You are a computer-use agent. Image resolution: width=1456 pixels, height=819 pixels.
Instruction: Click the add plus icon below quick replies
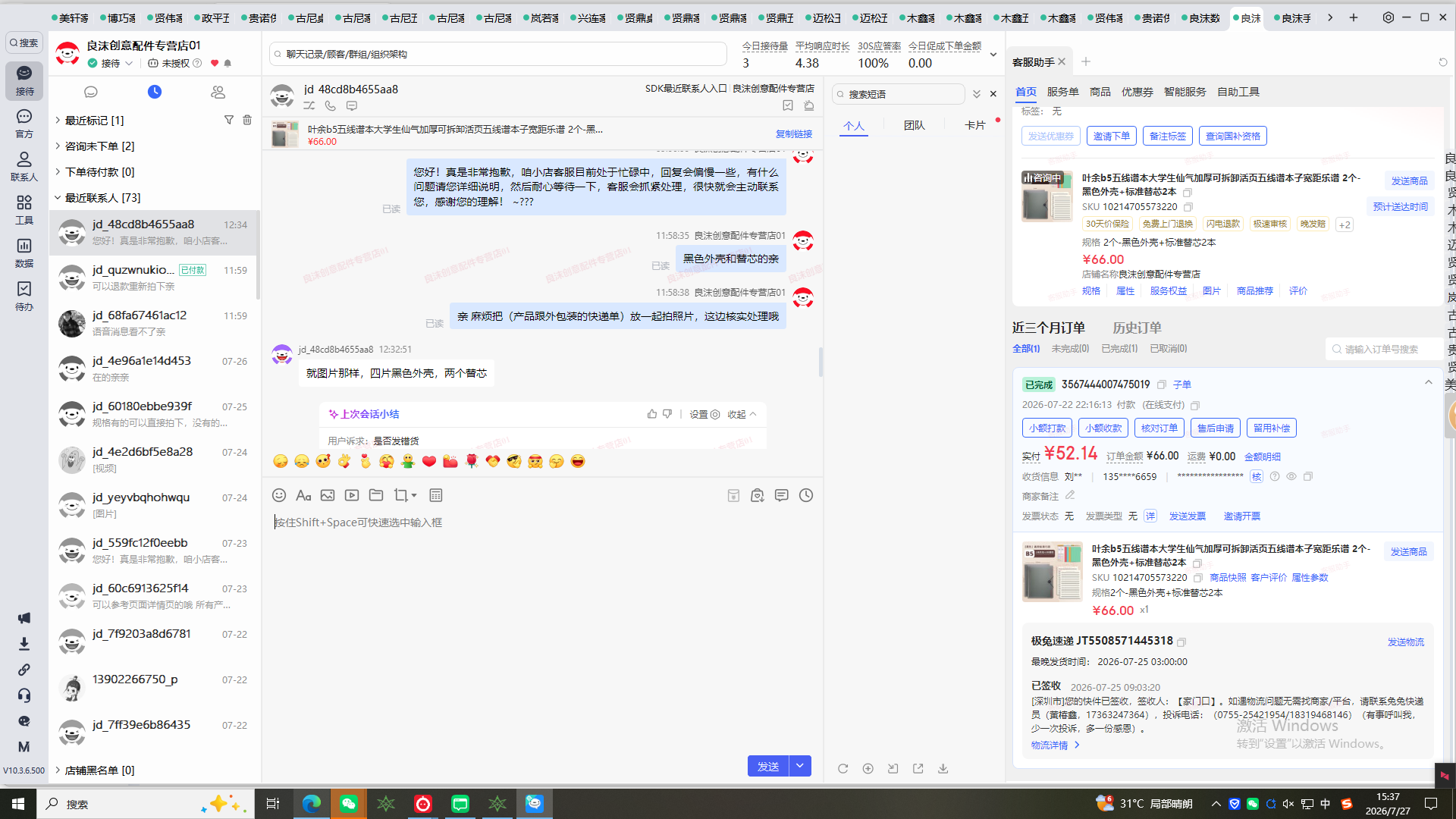pos(868,768)
